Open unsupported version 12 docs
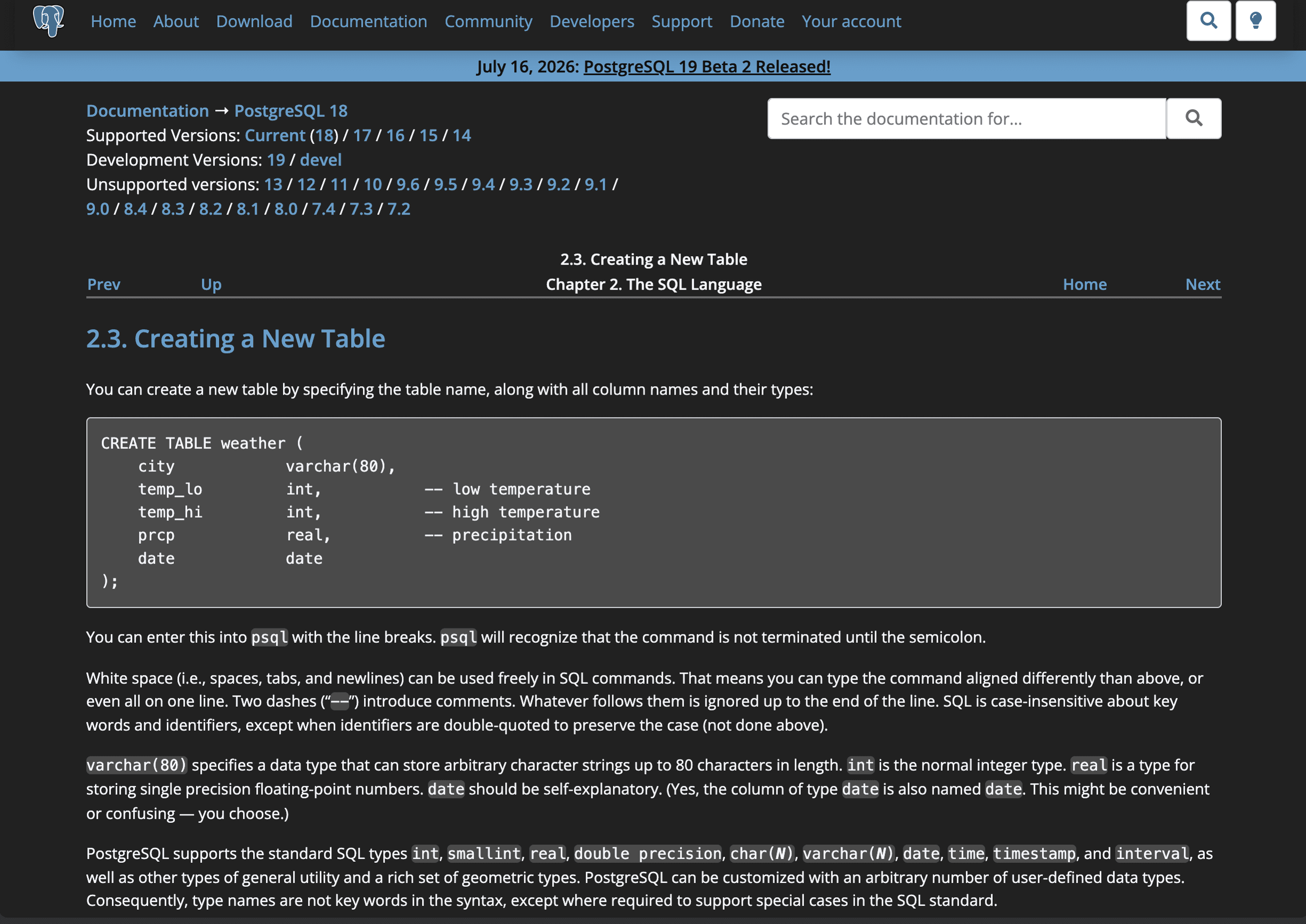The image size is (1306, 924). tap(306, 184)
